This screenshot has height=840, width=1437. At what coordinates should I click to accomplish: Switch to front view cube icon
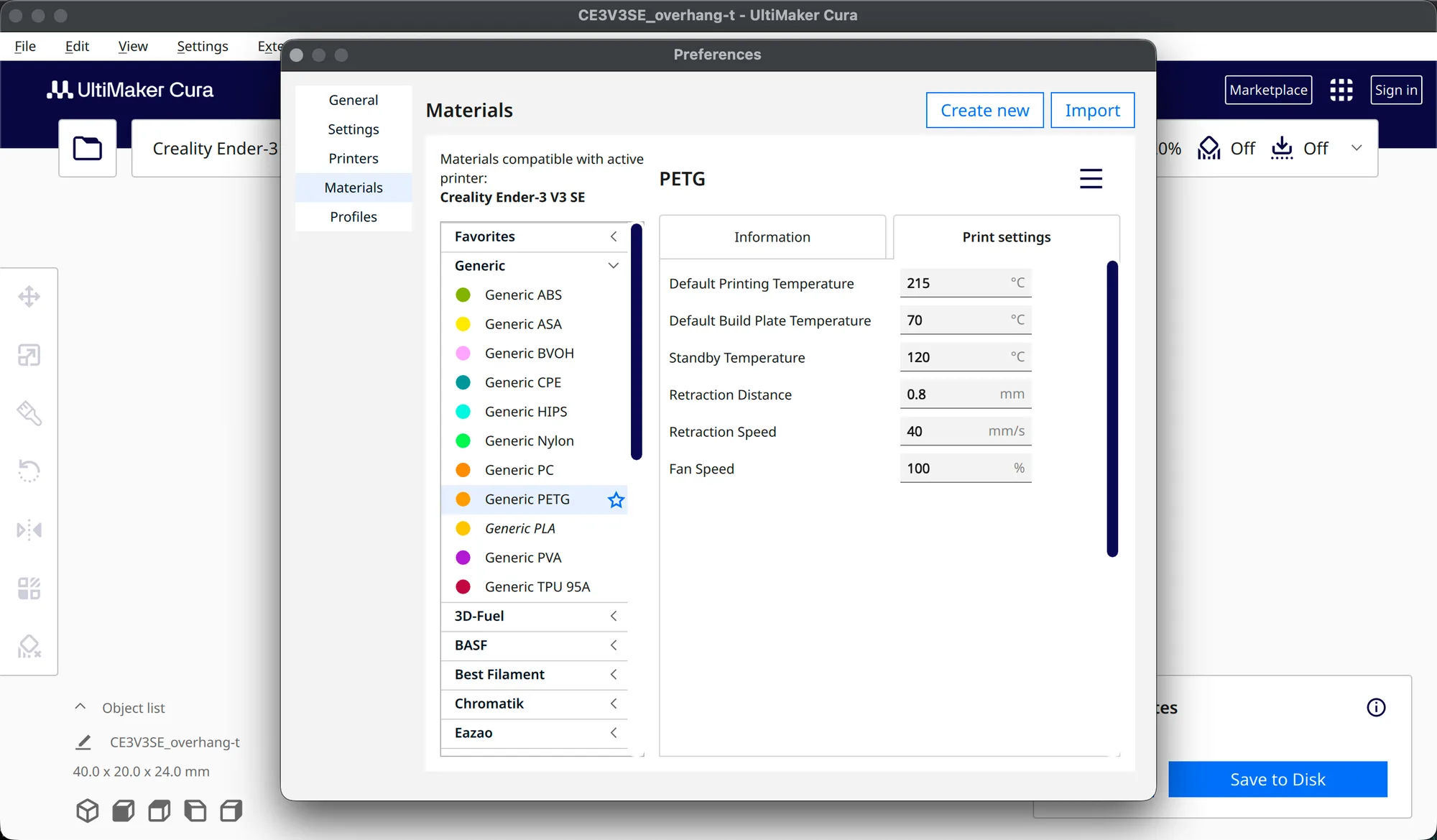pyautogui.click(x=124, y=811)
